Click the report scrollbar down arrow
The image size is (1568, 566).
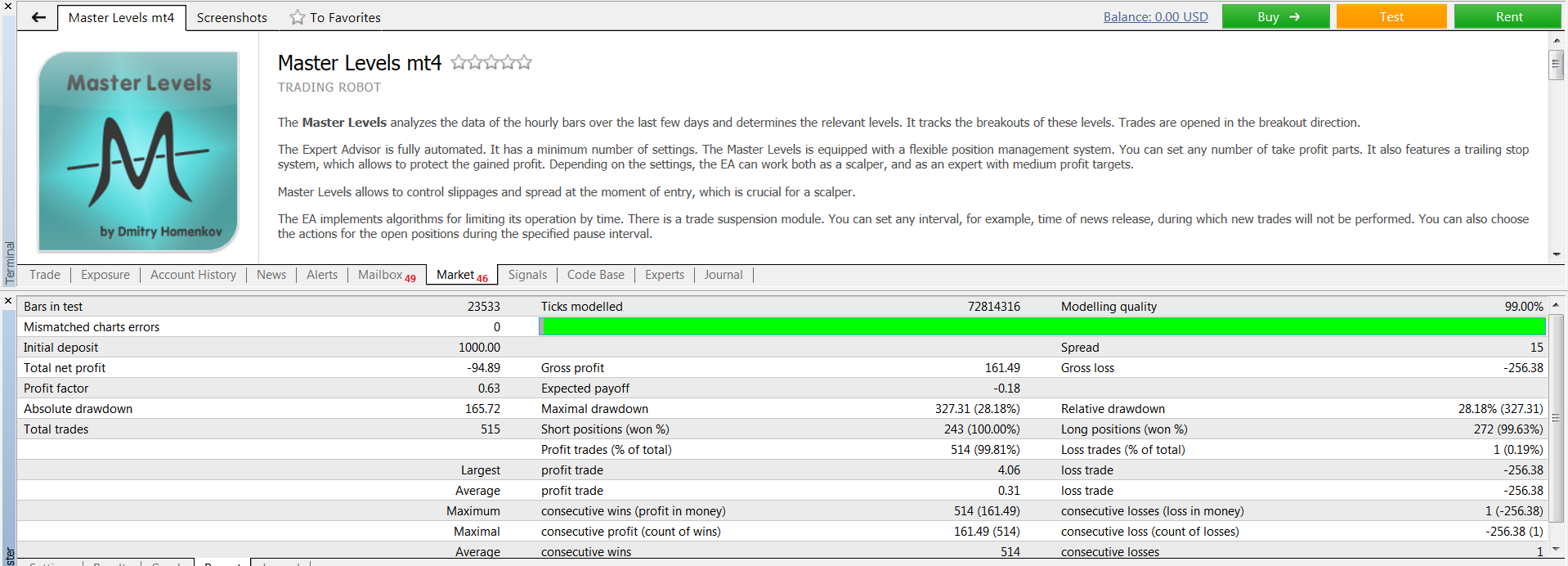pos(1556,550)
